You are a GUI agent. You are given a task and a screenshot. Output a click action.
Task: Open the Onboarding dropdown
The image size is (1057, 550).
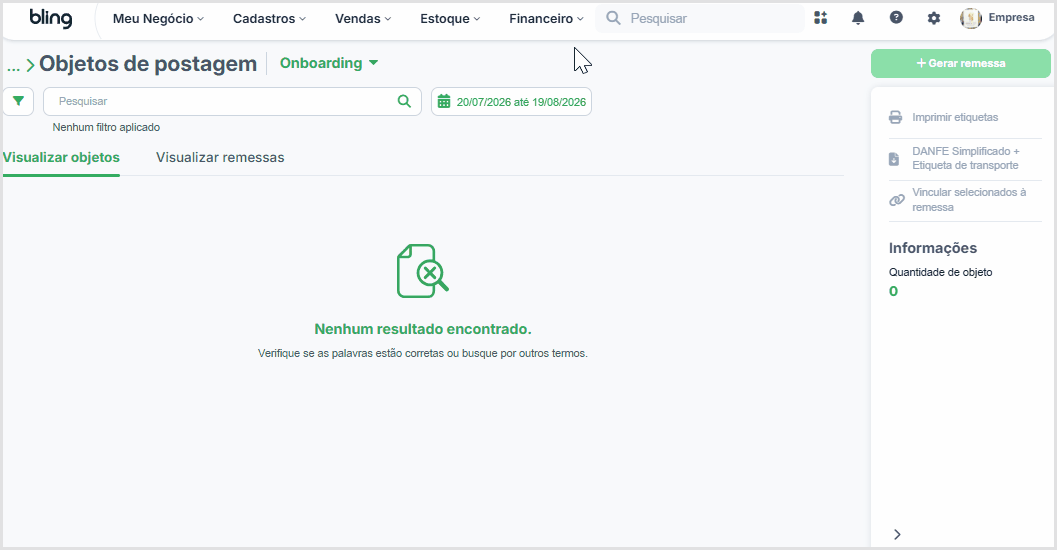point(329,63)
